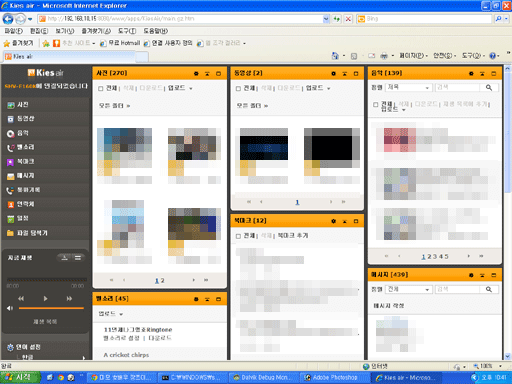Check the 전체 checkbox in the 음악 panel
Image resolution: width=512 pixels, height=384 pixels.
(376, 104)
